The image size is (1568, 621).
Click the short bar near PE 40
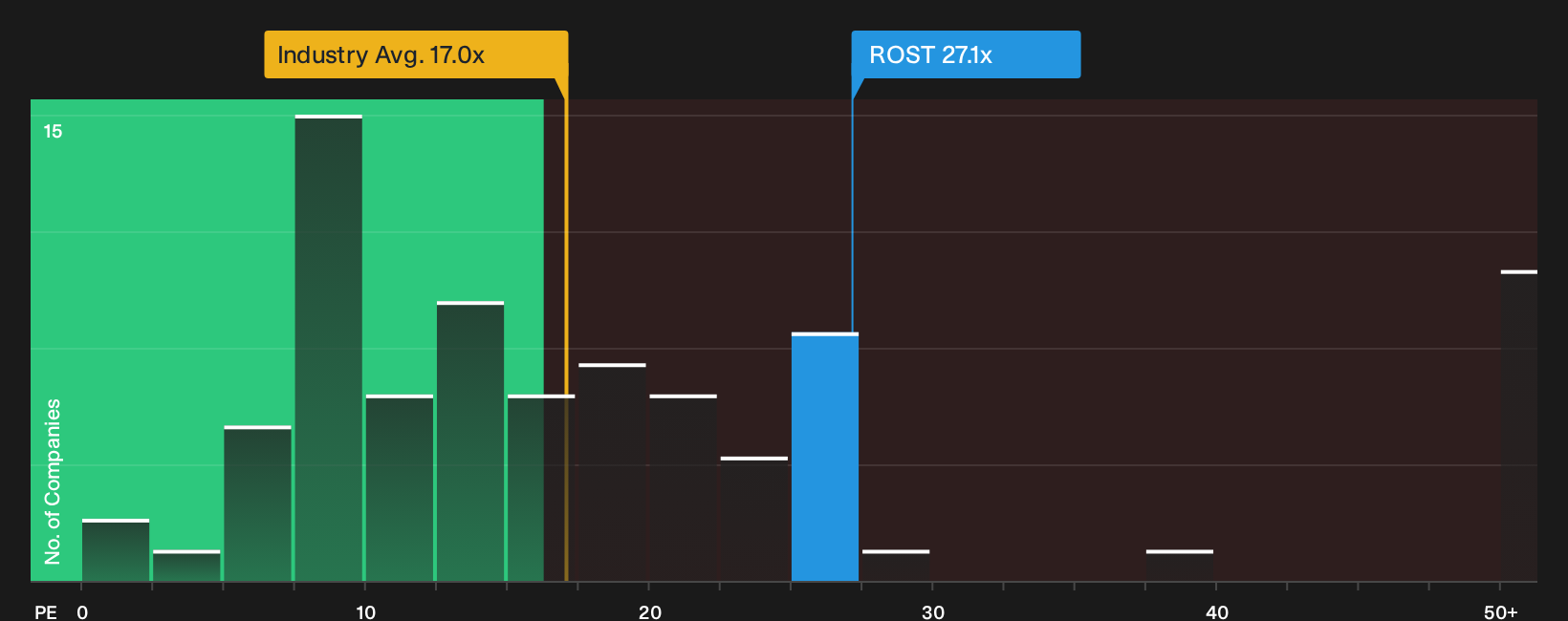[1180, 566]
